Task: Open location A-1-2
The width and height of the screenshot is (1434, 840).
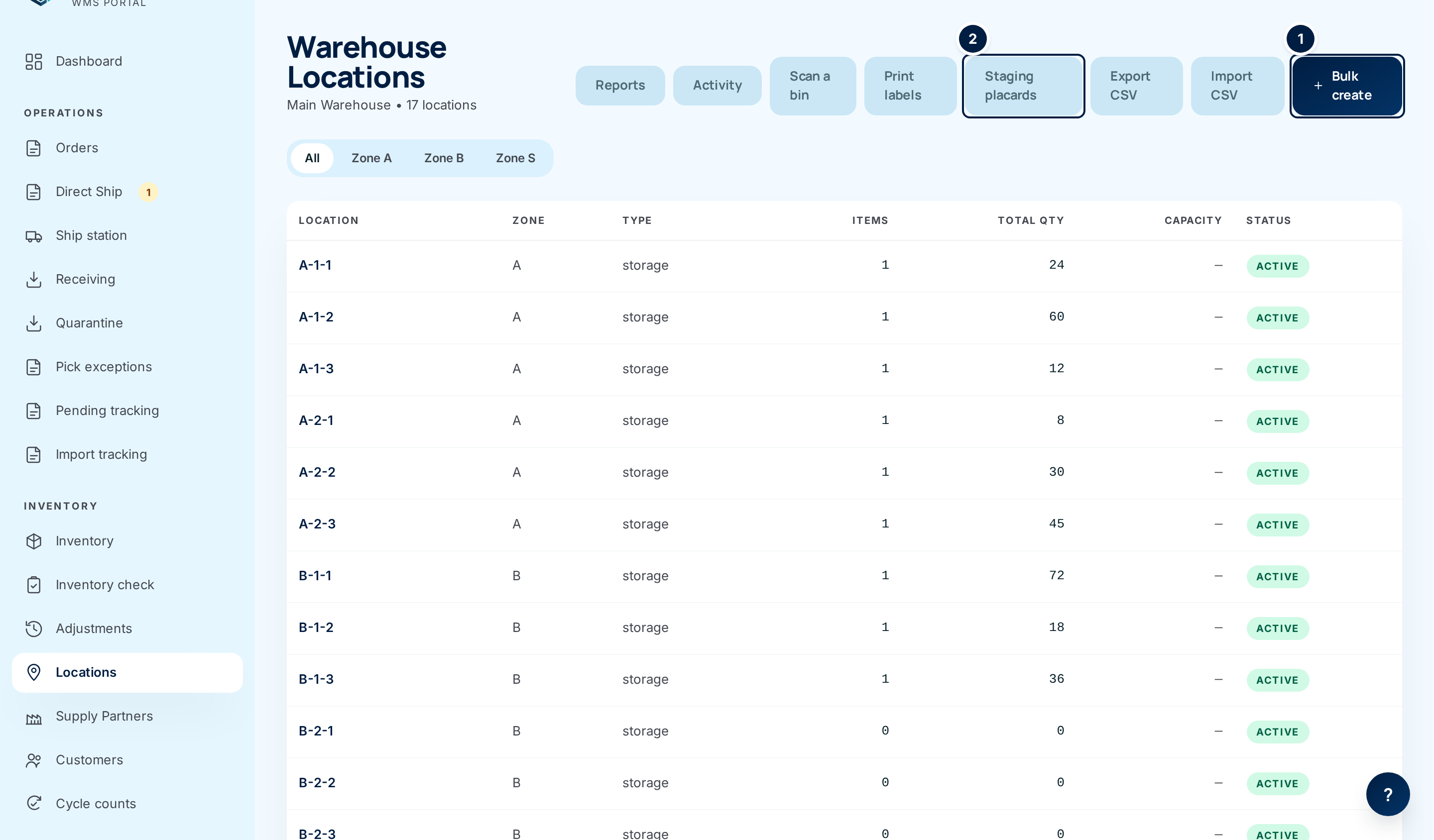Action: click(x=316, y=317)
